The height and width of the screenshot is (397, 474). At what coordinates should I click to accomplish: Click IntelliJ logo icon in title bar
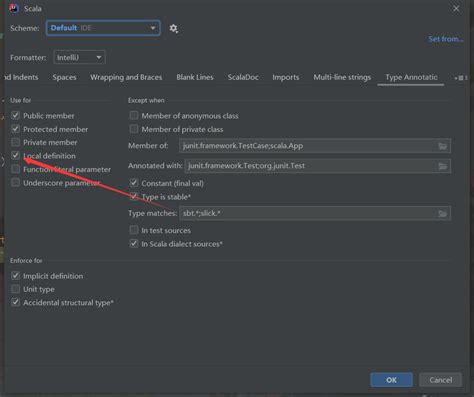[14, 8]
